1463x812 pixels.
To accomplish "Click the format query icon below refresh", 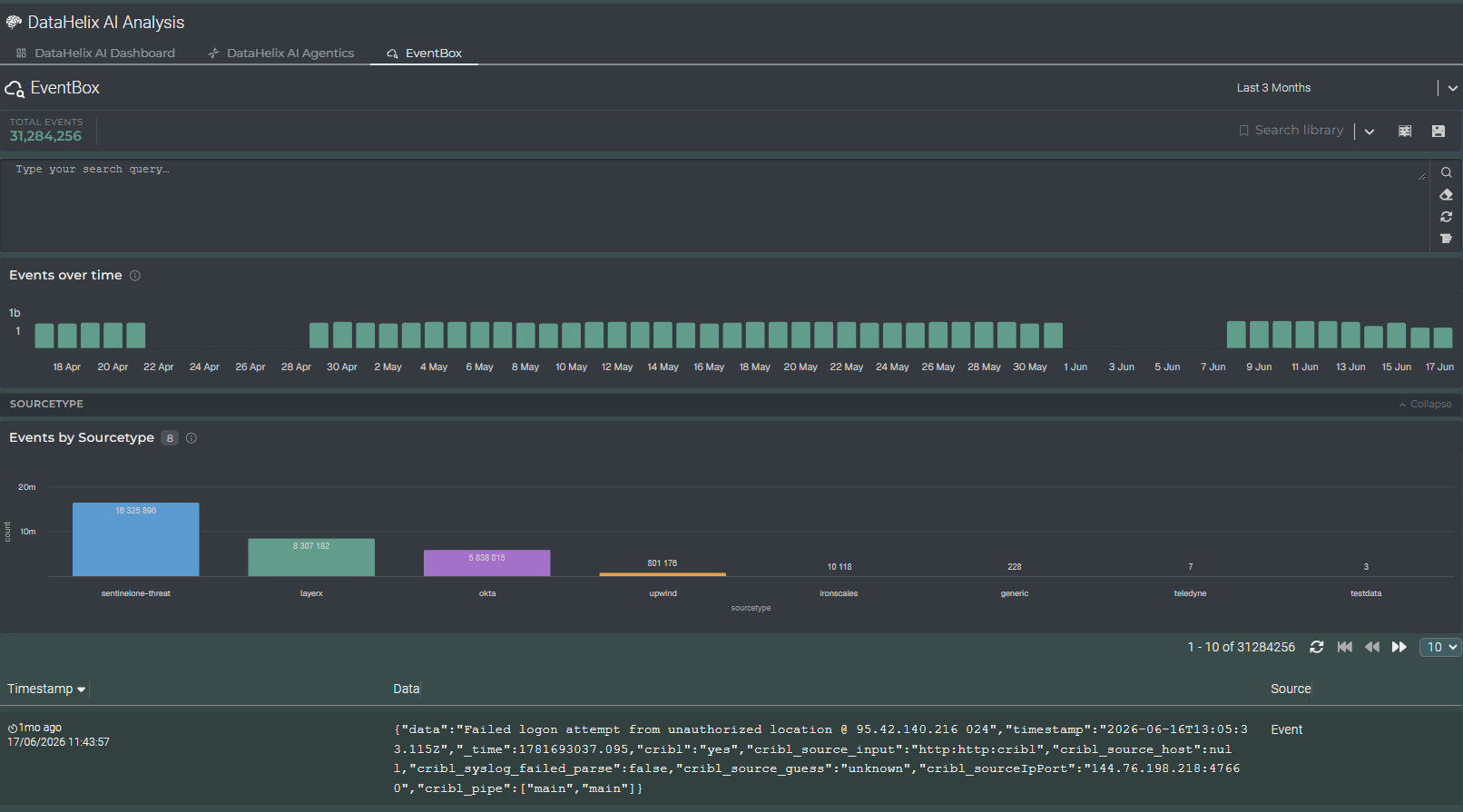I will pos(1446,239).
